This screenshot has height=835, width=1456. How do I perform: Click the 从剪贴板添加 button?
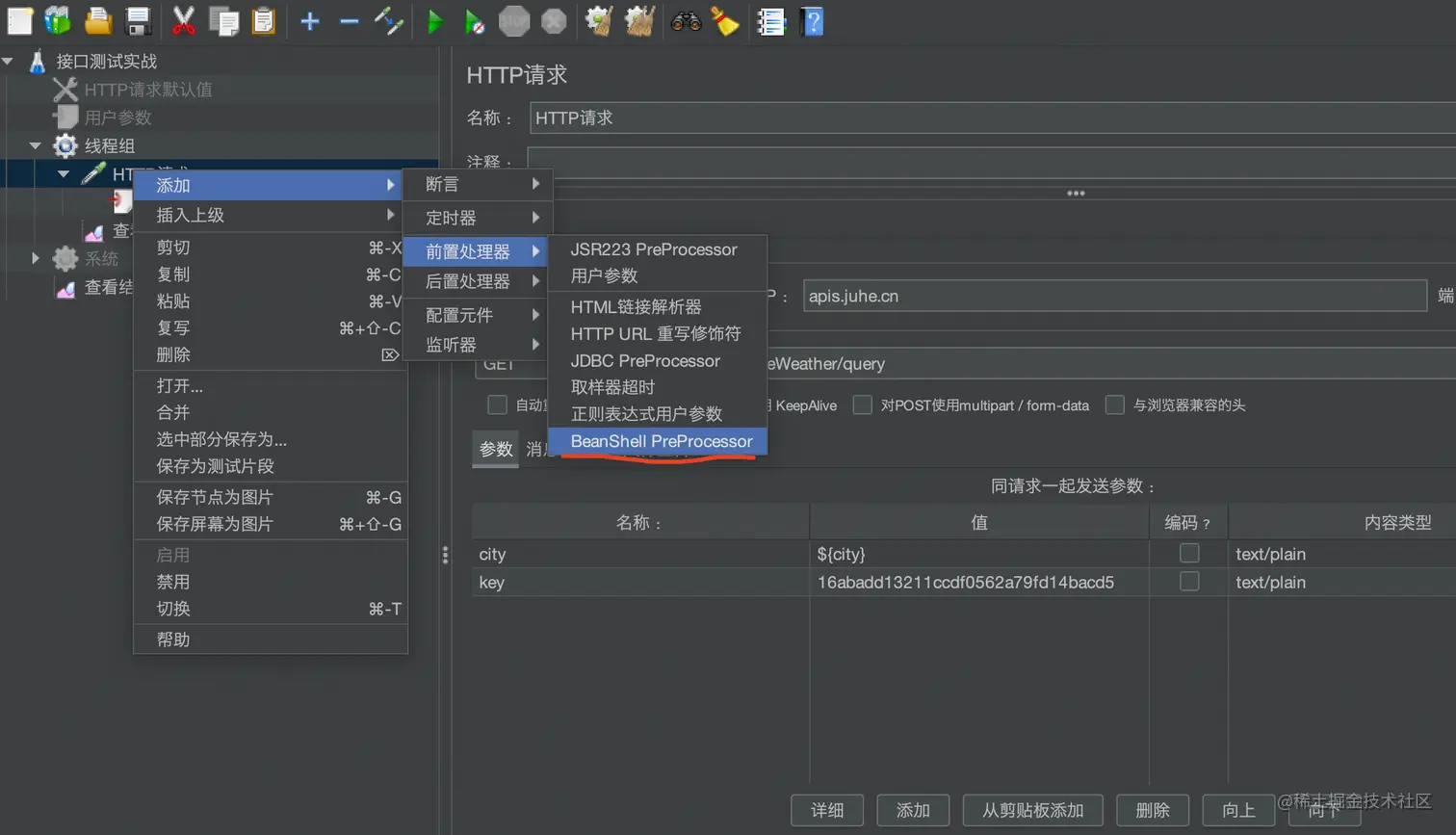(1032, 810)
